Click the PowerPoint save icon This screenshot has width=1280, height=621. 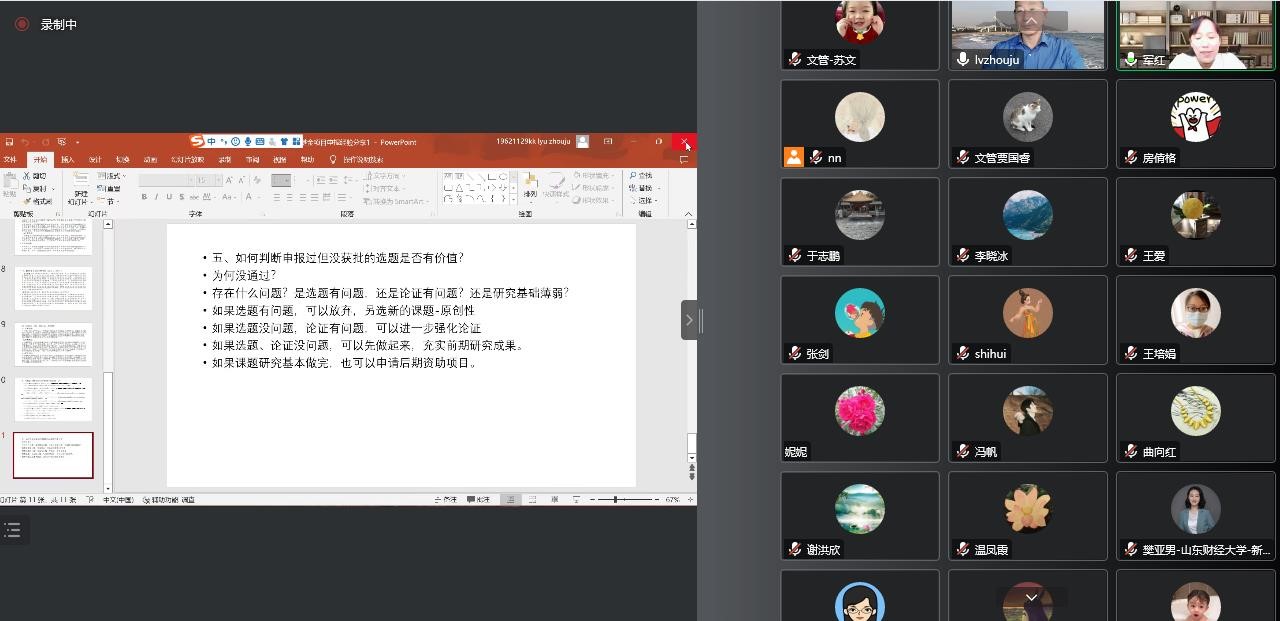click(8, 142)
